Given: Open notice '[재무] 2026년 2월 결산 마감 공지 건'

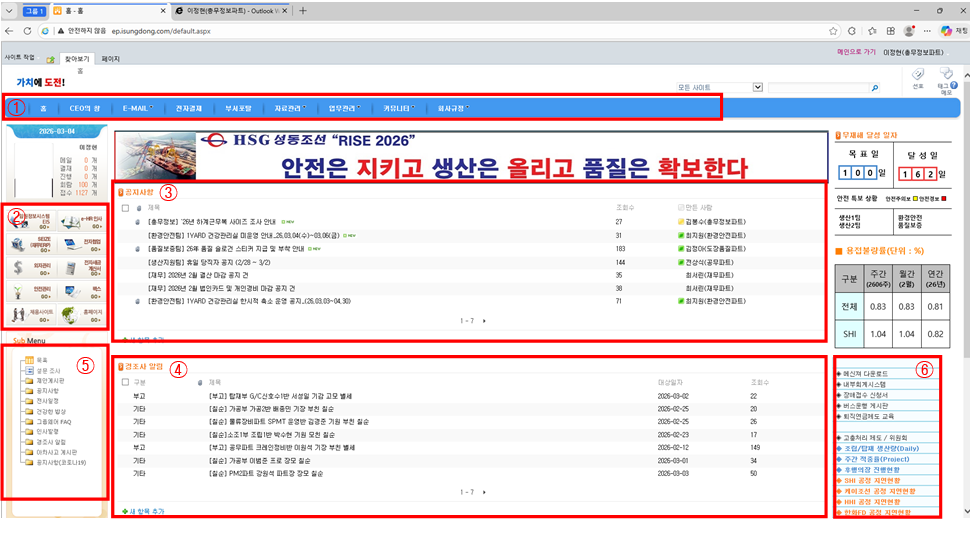Looking at the screenshot, I should (x=198, y=275).
